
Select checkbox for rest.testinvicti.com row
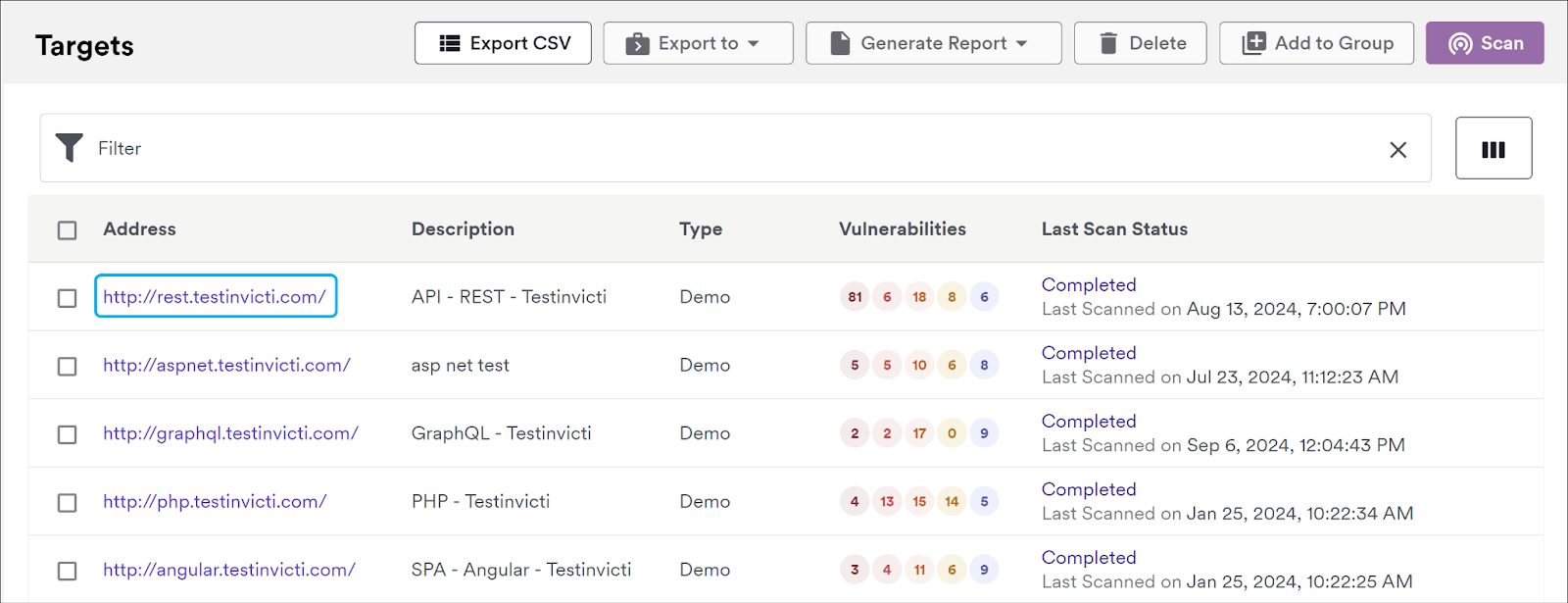click(67, 298)
